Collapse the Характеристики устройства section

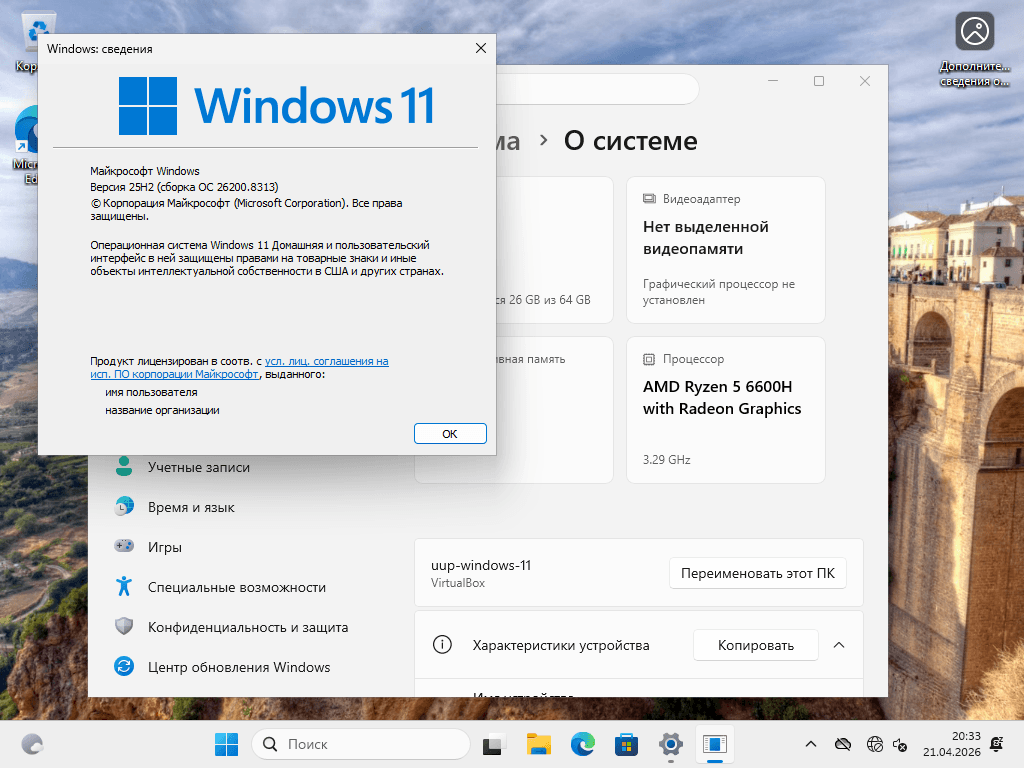839,645
